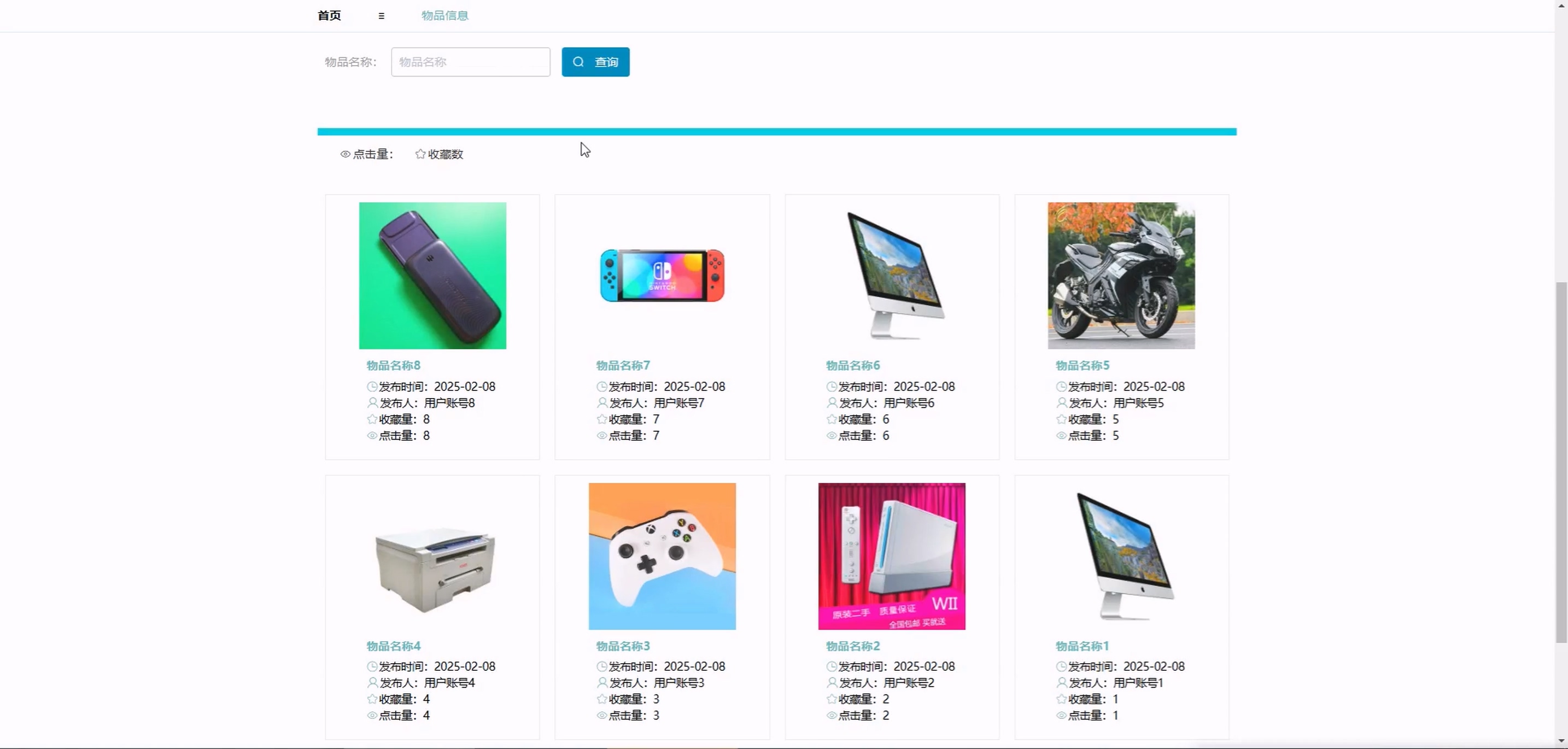
Task: Open the ≡ hamburger menu
Action: tap(381, 16)
